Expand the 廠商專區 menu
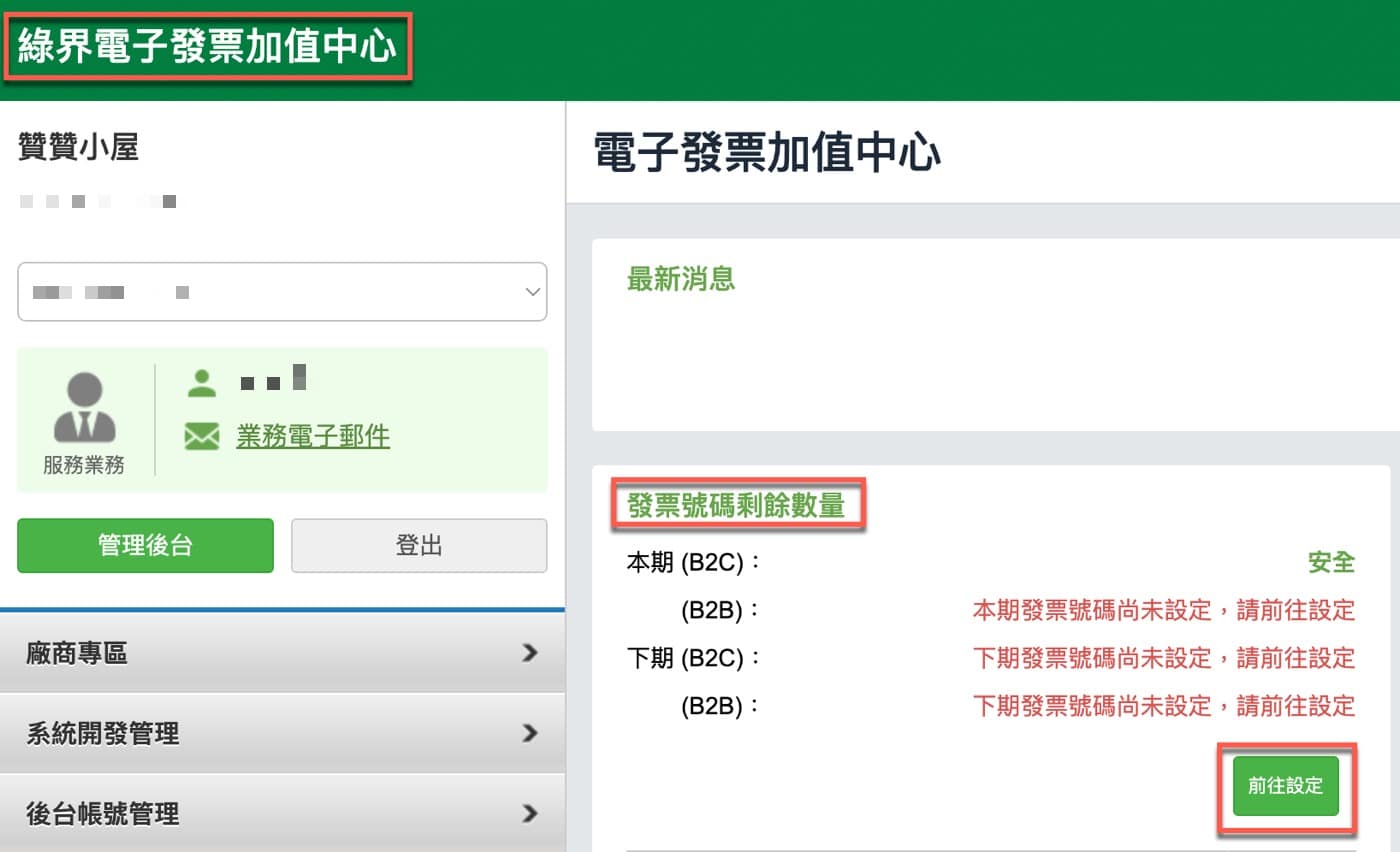The image size is (1400, 852). coord(282,652)
